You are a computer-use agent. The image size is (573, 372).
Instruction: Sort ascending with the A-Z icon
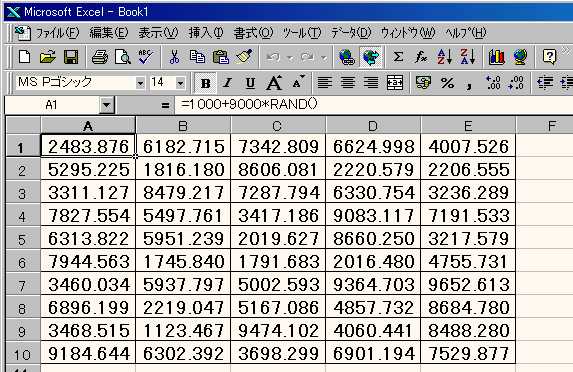point(444,57)
